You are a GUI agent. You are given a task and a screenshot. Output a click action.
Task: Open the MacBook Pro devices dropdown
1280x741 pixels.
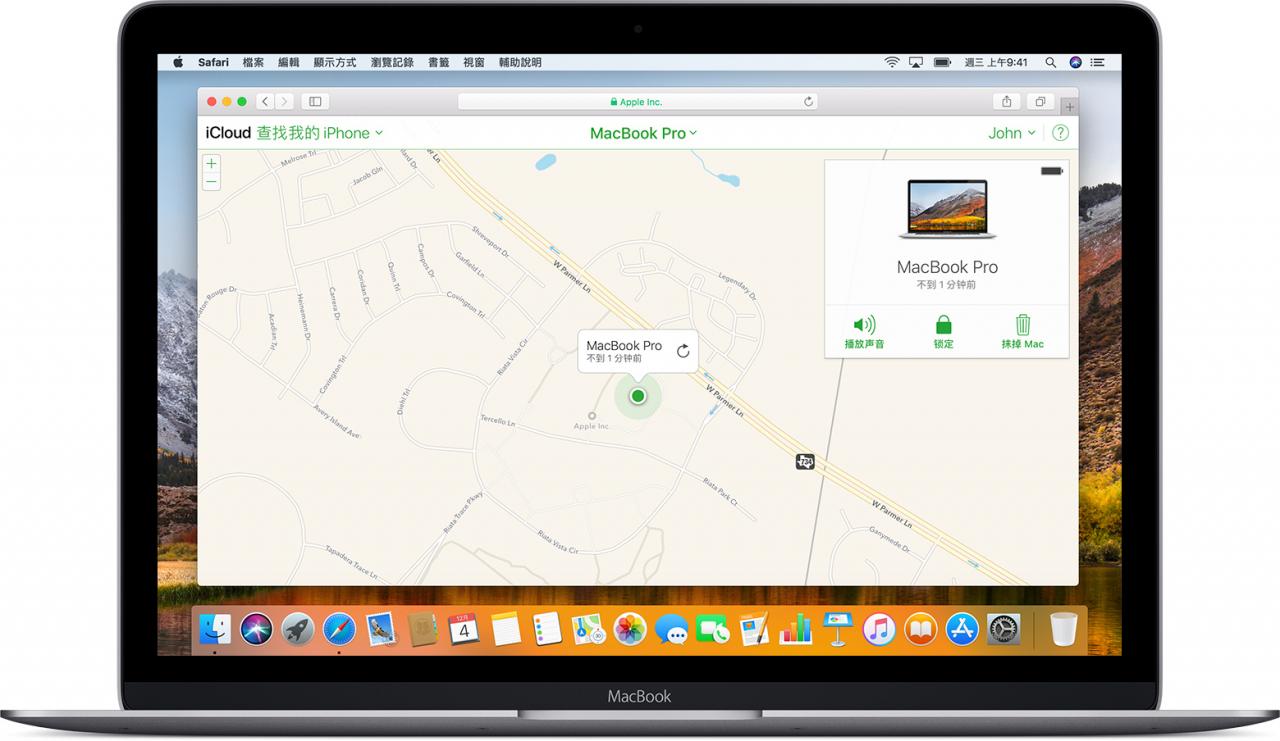[644, 133]
